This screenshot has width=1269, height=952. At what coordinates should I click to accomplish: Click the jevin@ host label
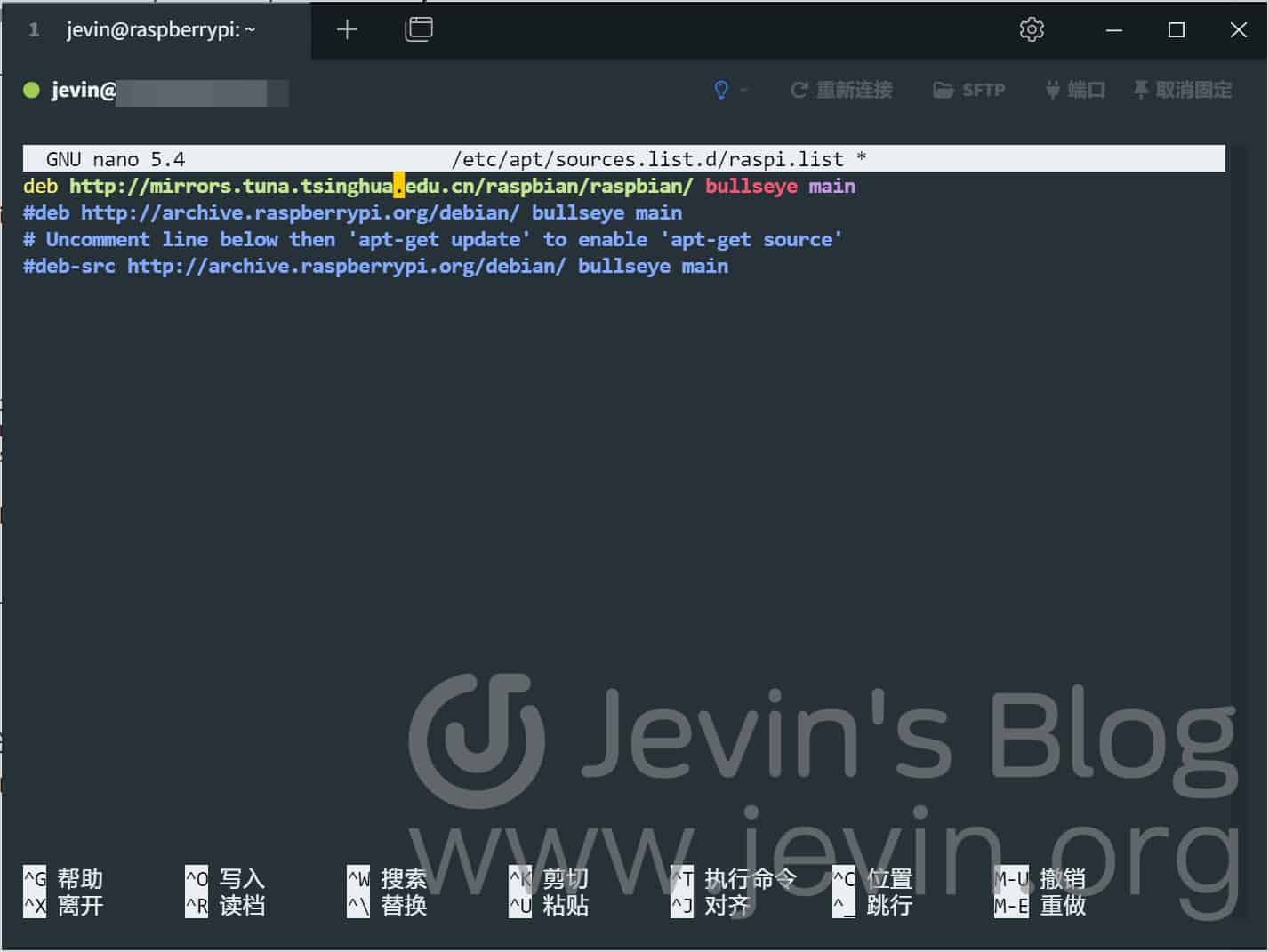coord(84,90)
